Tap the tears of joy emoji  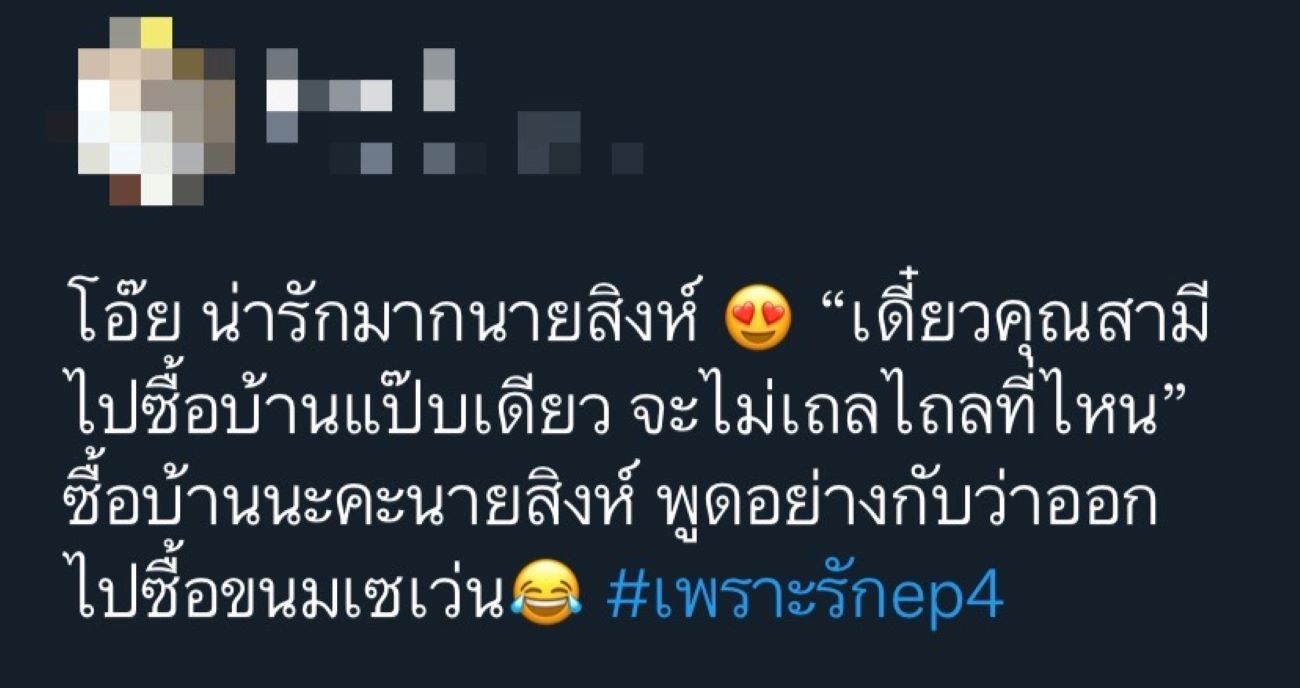point(546,596)
